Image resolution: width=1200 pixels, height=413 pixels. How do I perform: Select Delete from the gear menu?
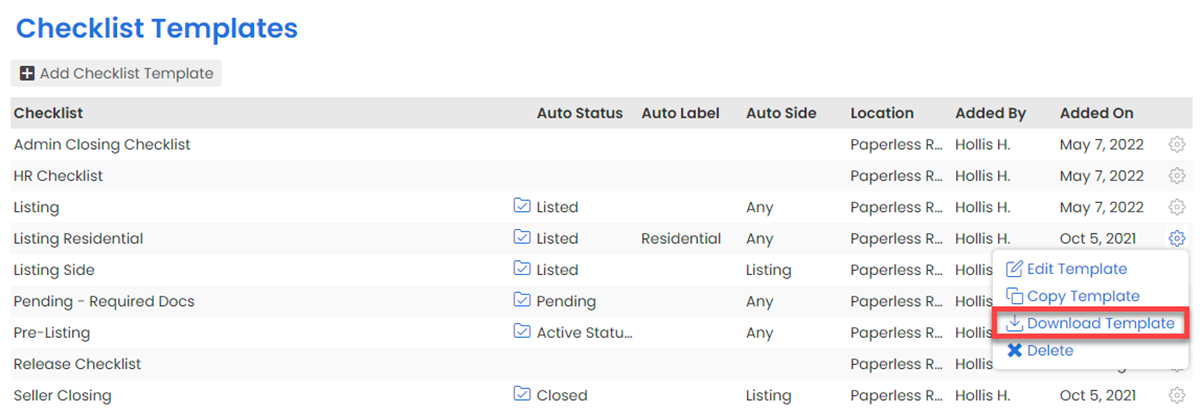(x=1049, y=350)
